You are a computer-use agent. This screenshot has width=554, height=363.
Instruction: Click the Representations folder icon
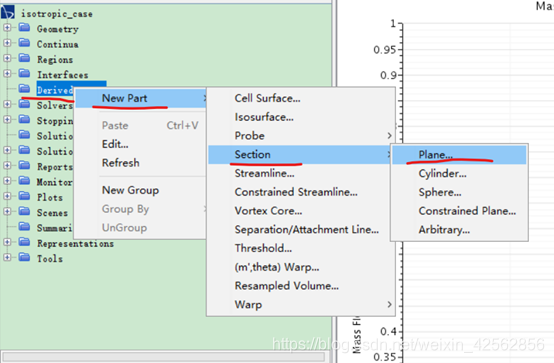coord(24,242)
